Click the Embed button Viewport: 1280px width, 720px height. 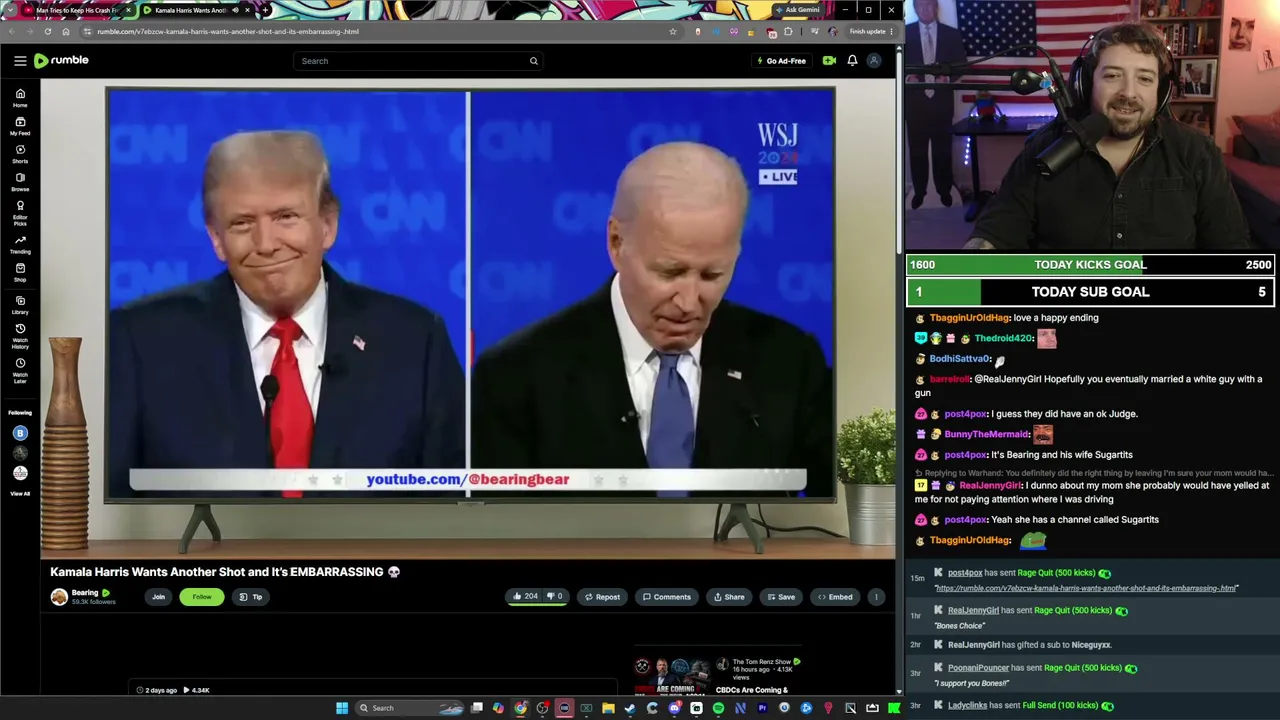click(835, 597)
